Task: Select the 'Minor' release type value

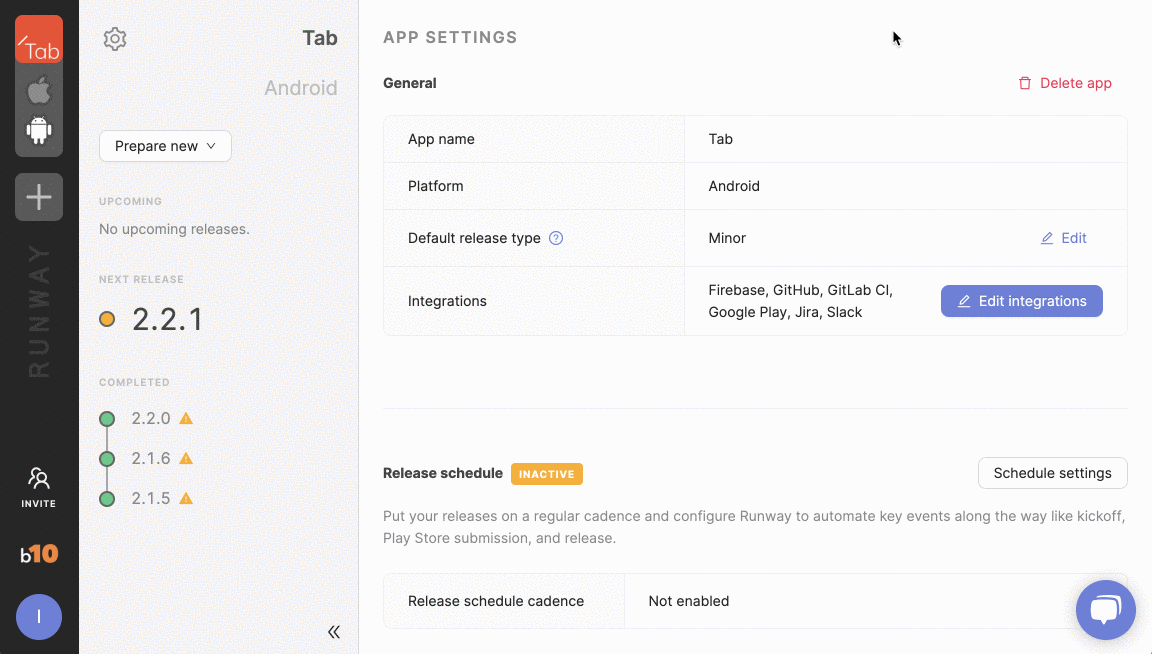Action: tap(727, 238)
